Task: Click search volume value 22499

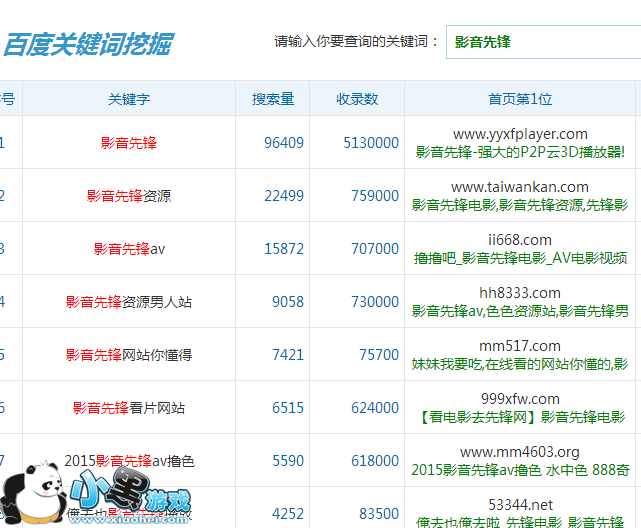Action: coord(284,196)
